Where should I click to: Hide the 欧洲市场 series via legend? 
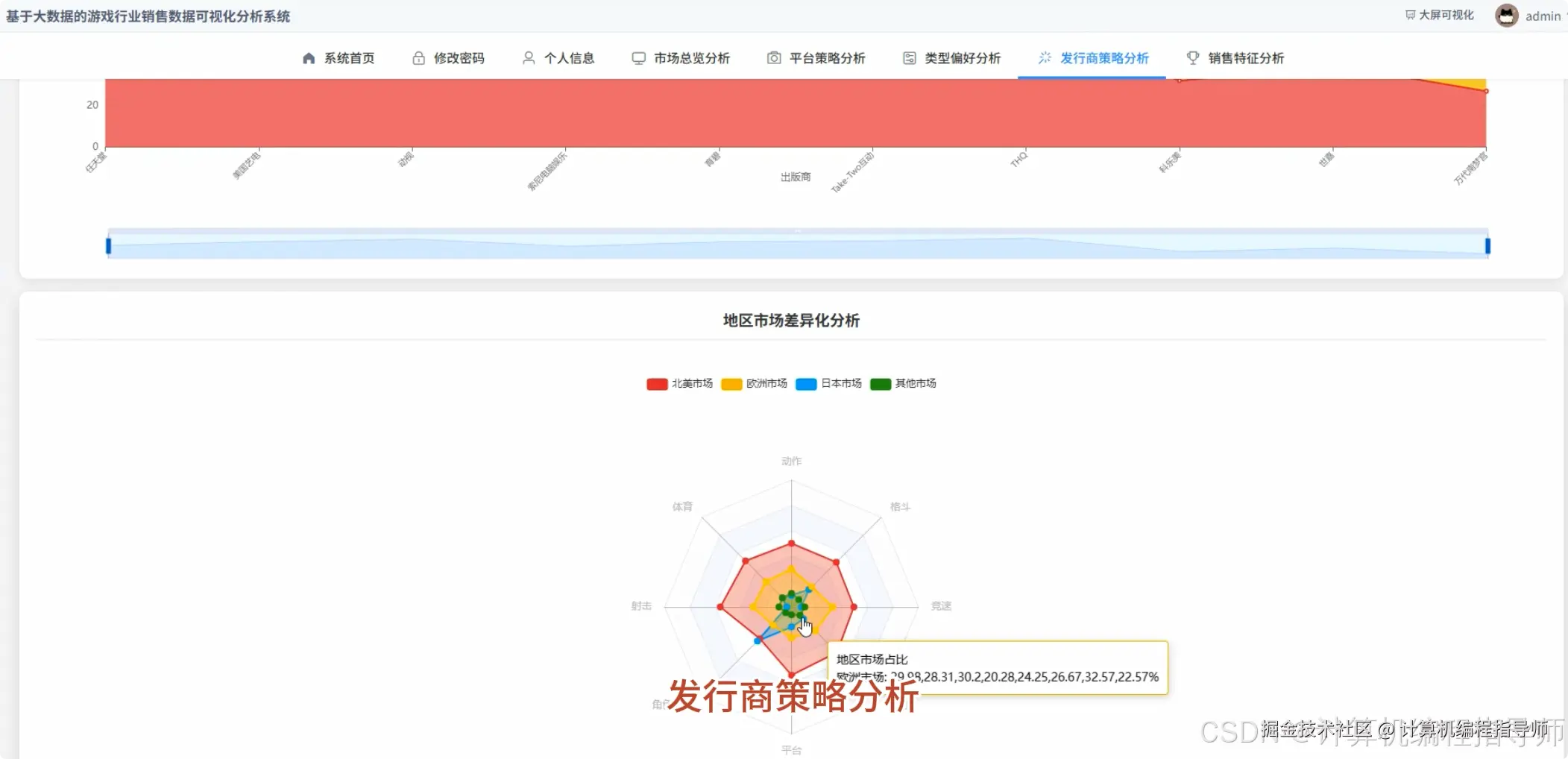point(755,383)
